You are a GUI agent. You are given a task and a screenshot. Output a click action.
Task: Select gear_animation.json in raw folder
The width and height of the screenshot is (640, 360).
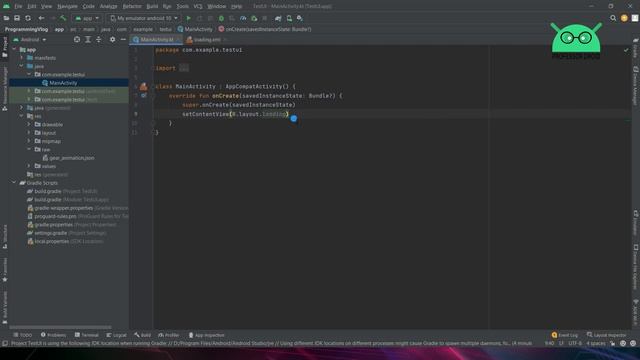coord(69,158)
